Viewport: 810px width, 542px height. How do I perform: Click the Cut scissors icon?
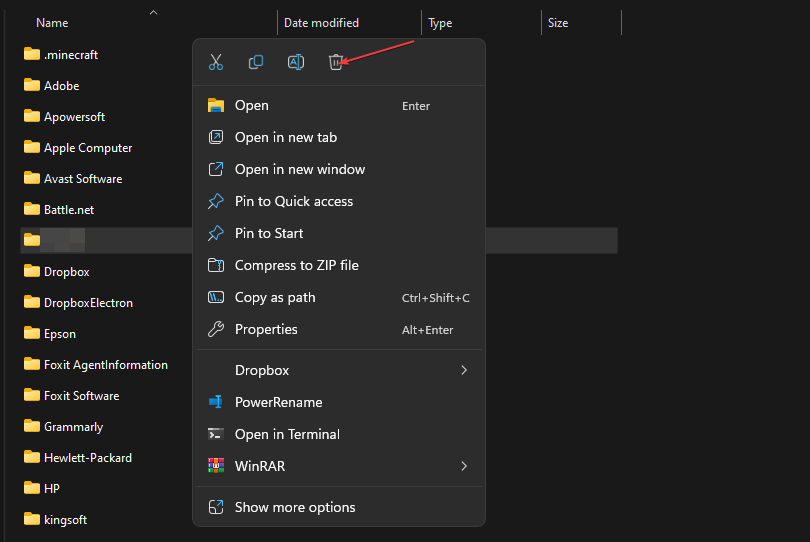pos(216,63)
